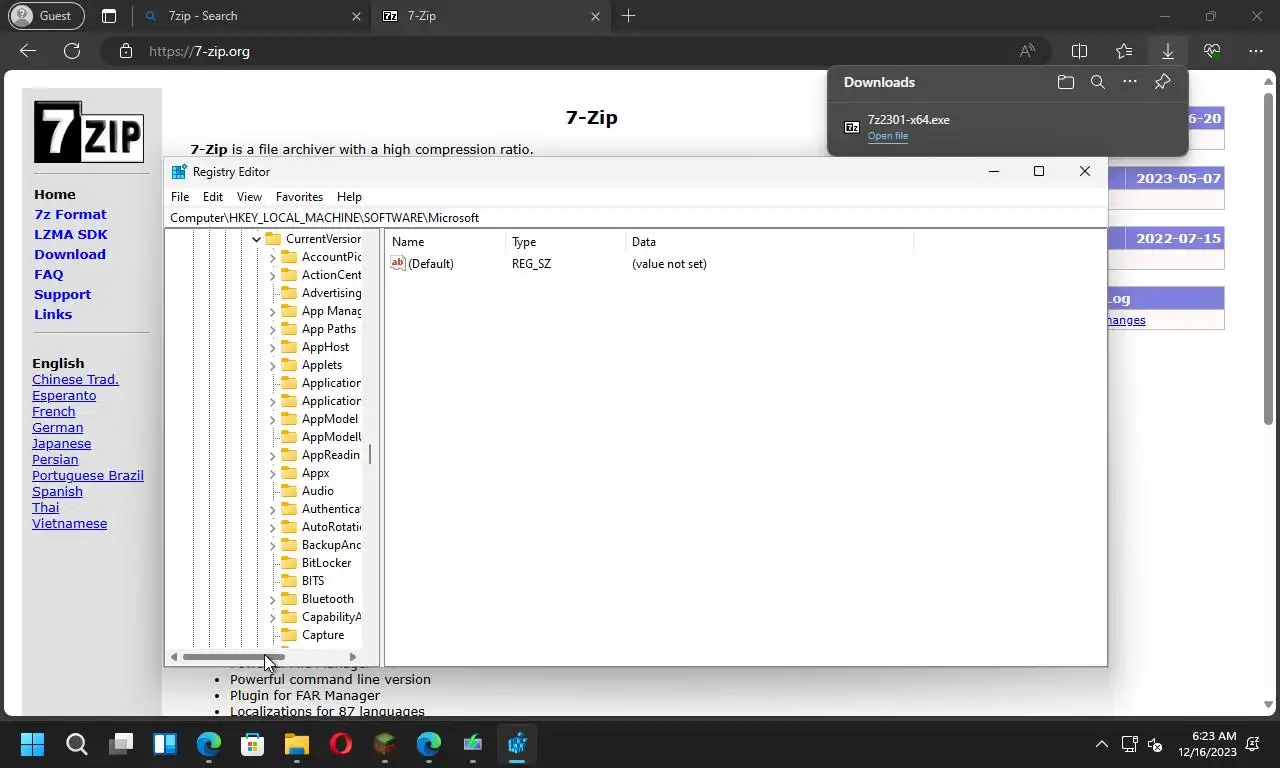Expand the AccountPicture key
1280x768 pixels.
272,257
